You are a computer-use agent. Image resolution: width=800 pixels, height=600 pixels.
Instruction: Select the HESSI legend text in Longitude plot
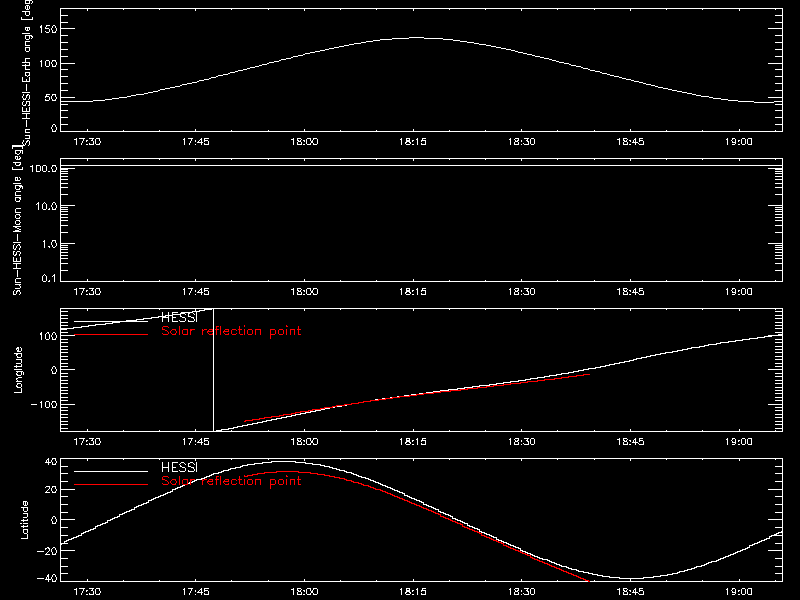click(x=179, y=317)
